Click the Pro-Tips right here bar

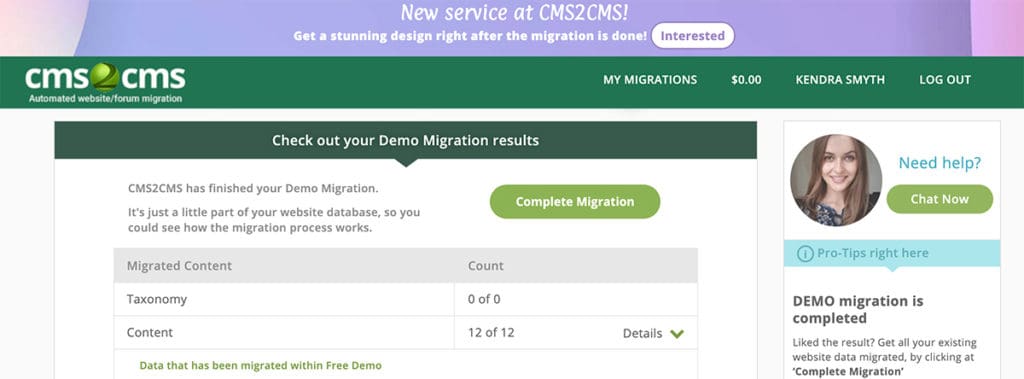[891, 254]
